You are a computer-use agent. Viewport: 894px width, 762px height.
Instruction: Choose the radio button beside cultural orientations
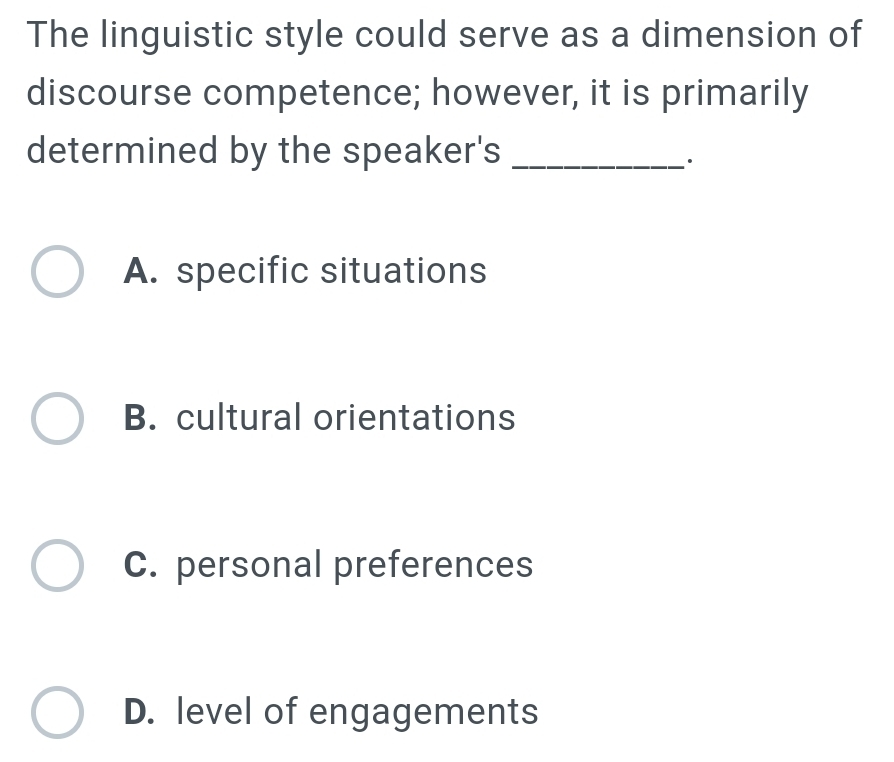(x=57, y=418)
